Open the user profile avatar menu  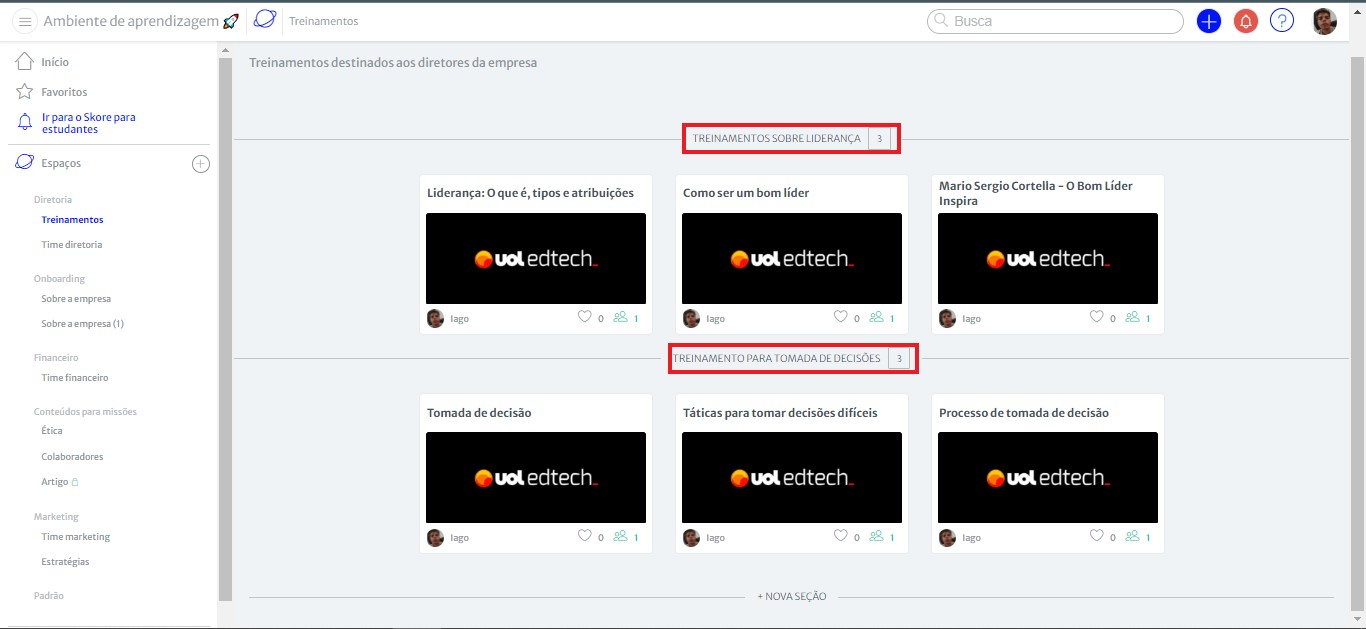click(x=1325, y=21)
